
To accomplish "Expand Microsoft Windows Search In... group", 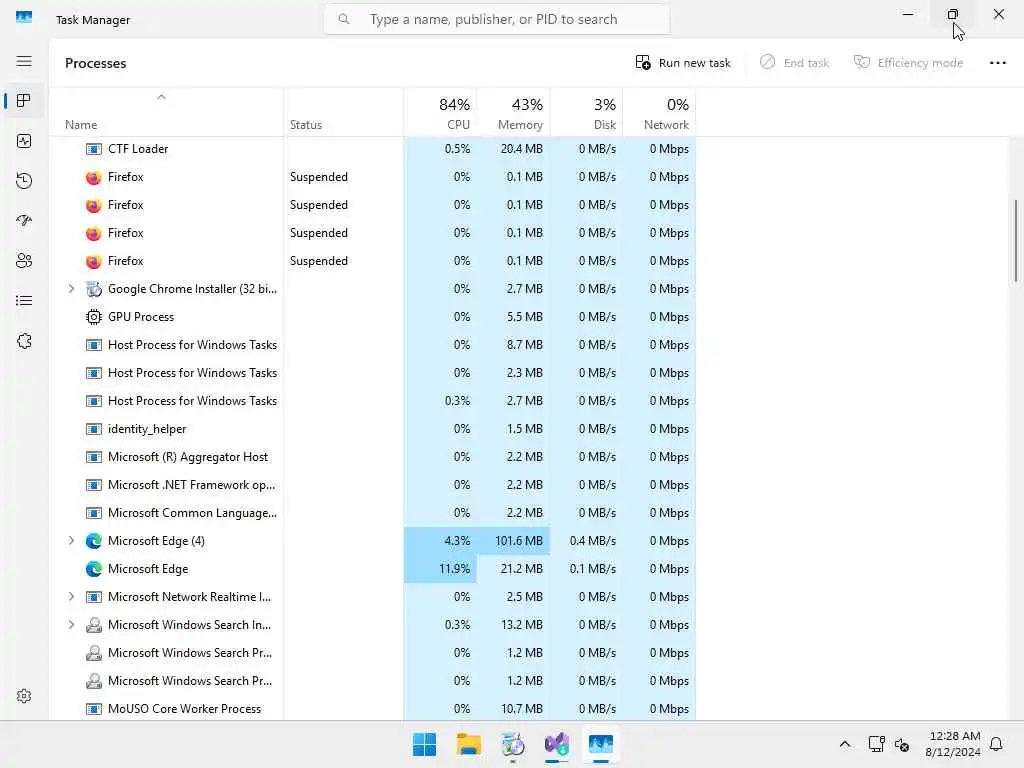I will click(71, 625).
